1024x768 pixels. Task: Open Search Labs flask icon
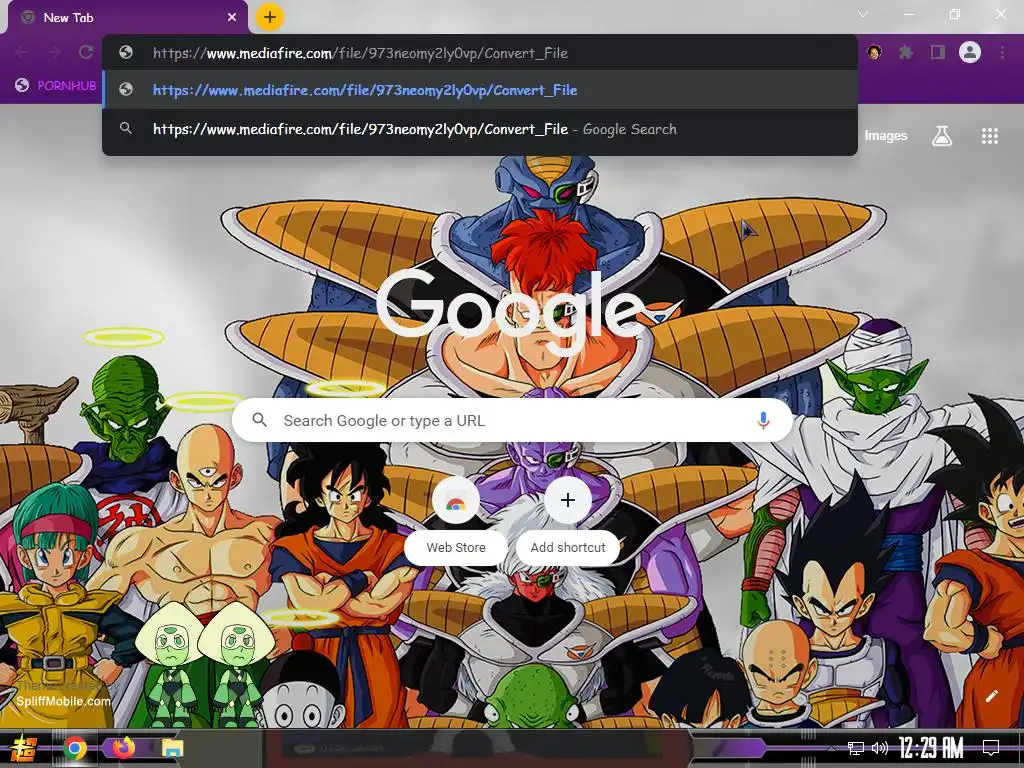(x=942, y=135)
